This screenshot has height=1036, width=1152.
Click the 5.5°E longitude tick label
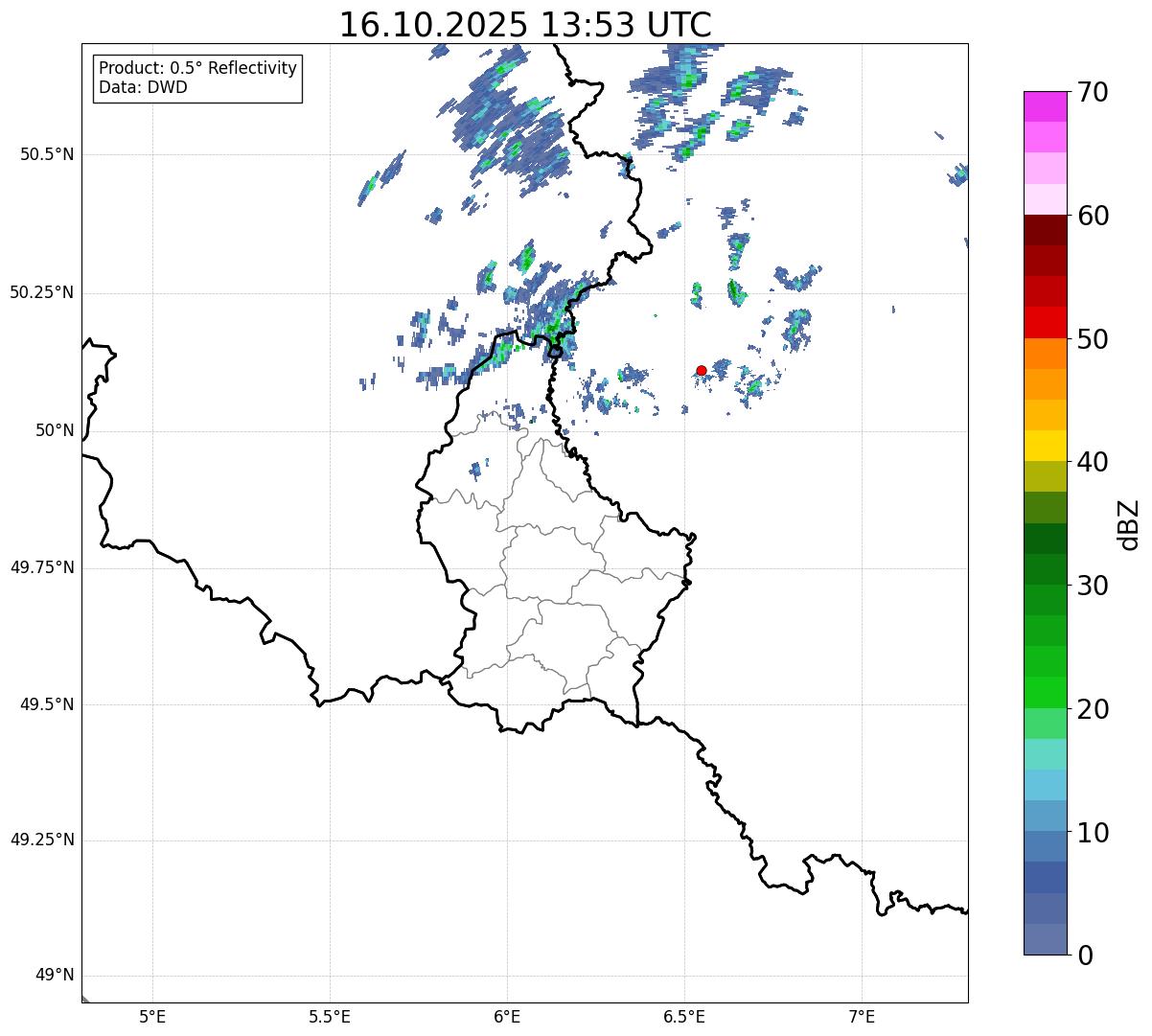click(330, 1016)
